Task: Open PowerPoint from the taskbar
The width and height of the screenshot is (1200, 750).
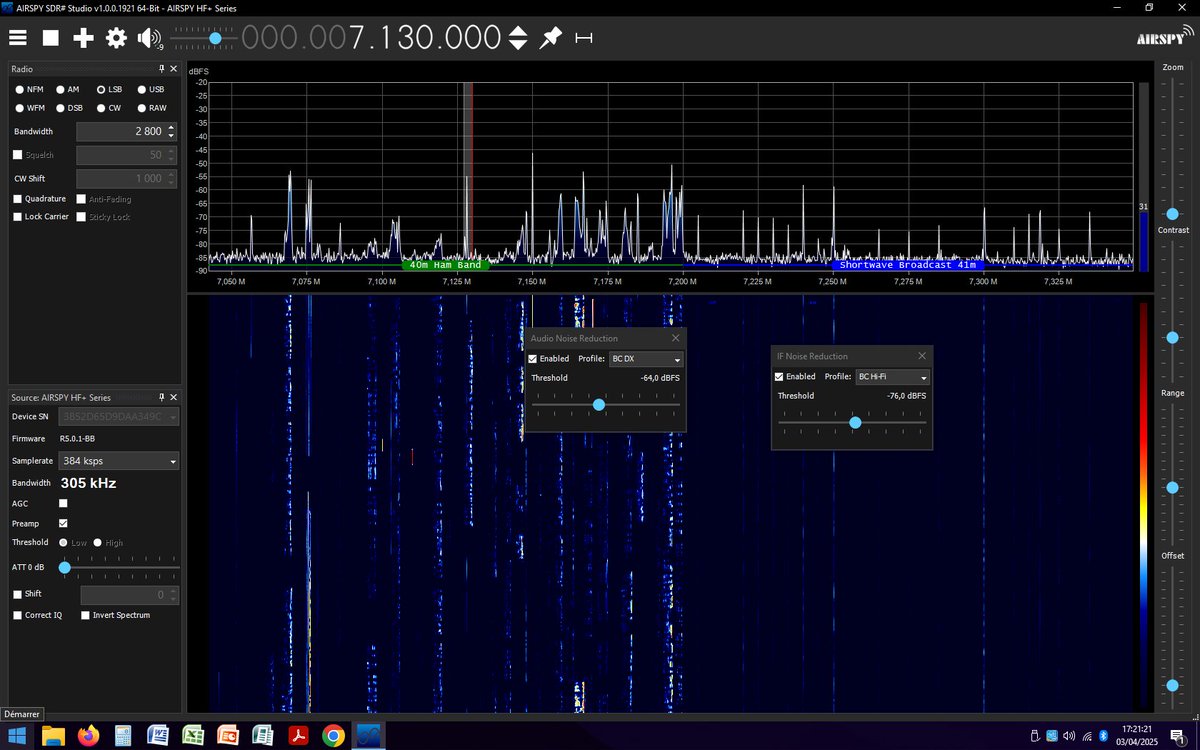Action: (228, 736)
